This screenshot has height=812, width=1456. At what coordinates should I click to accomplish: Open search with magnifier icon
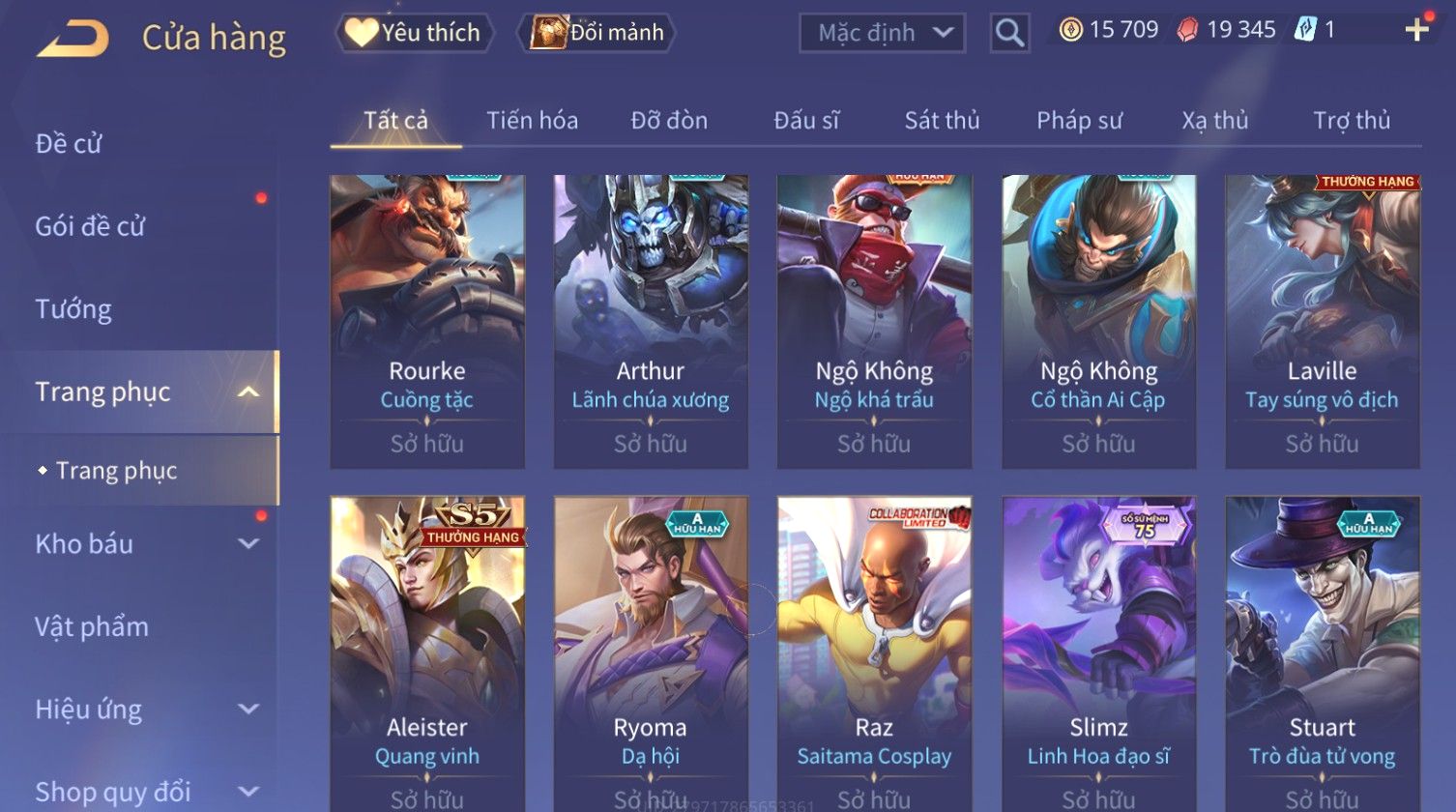1009,33
